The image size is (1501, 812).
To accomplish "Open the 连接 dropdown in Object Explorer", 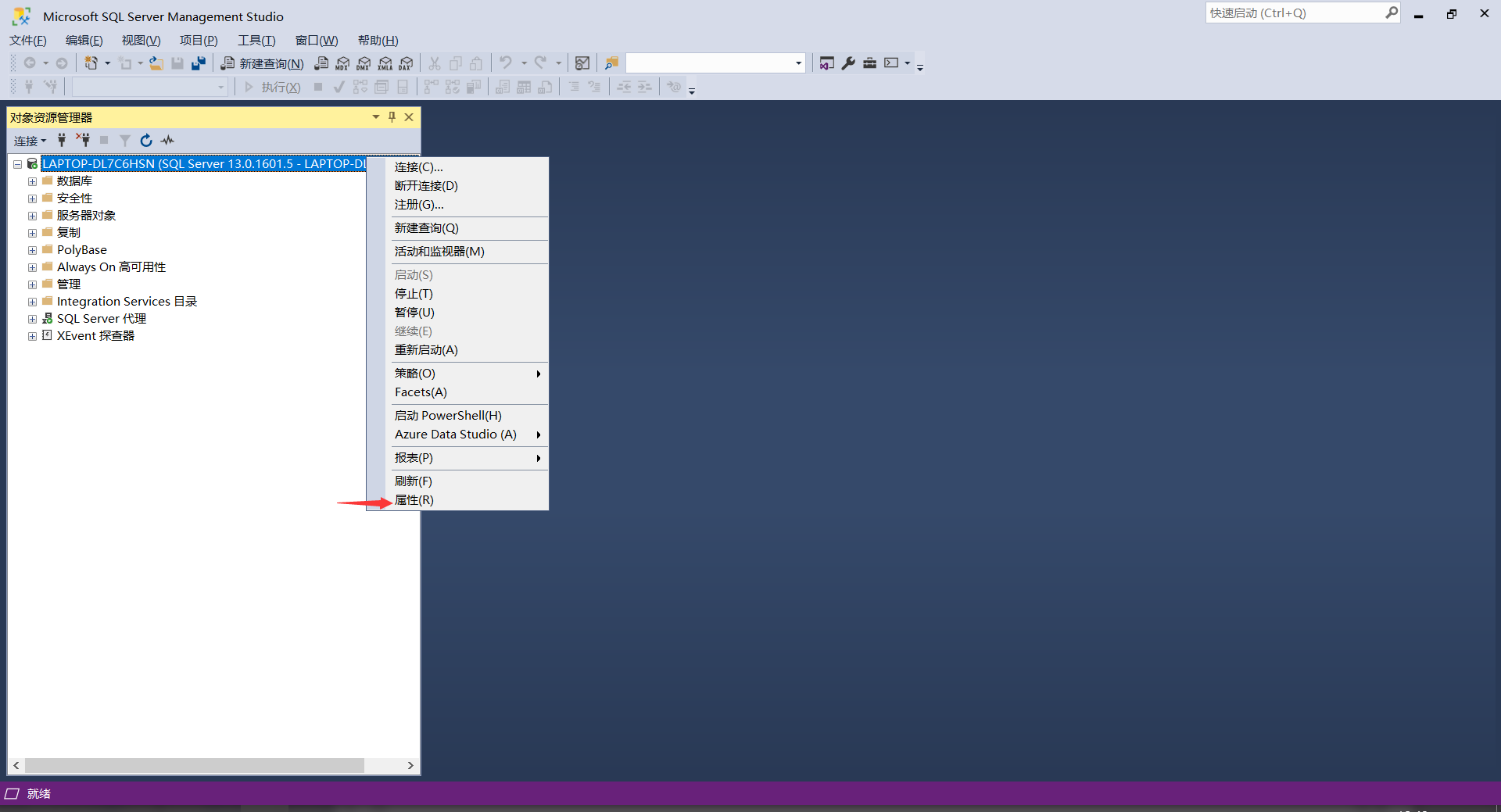I will [x=30, y=141].
